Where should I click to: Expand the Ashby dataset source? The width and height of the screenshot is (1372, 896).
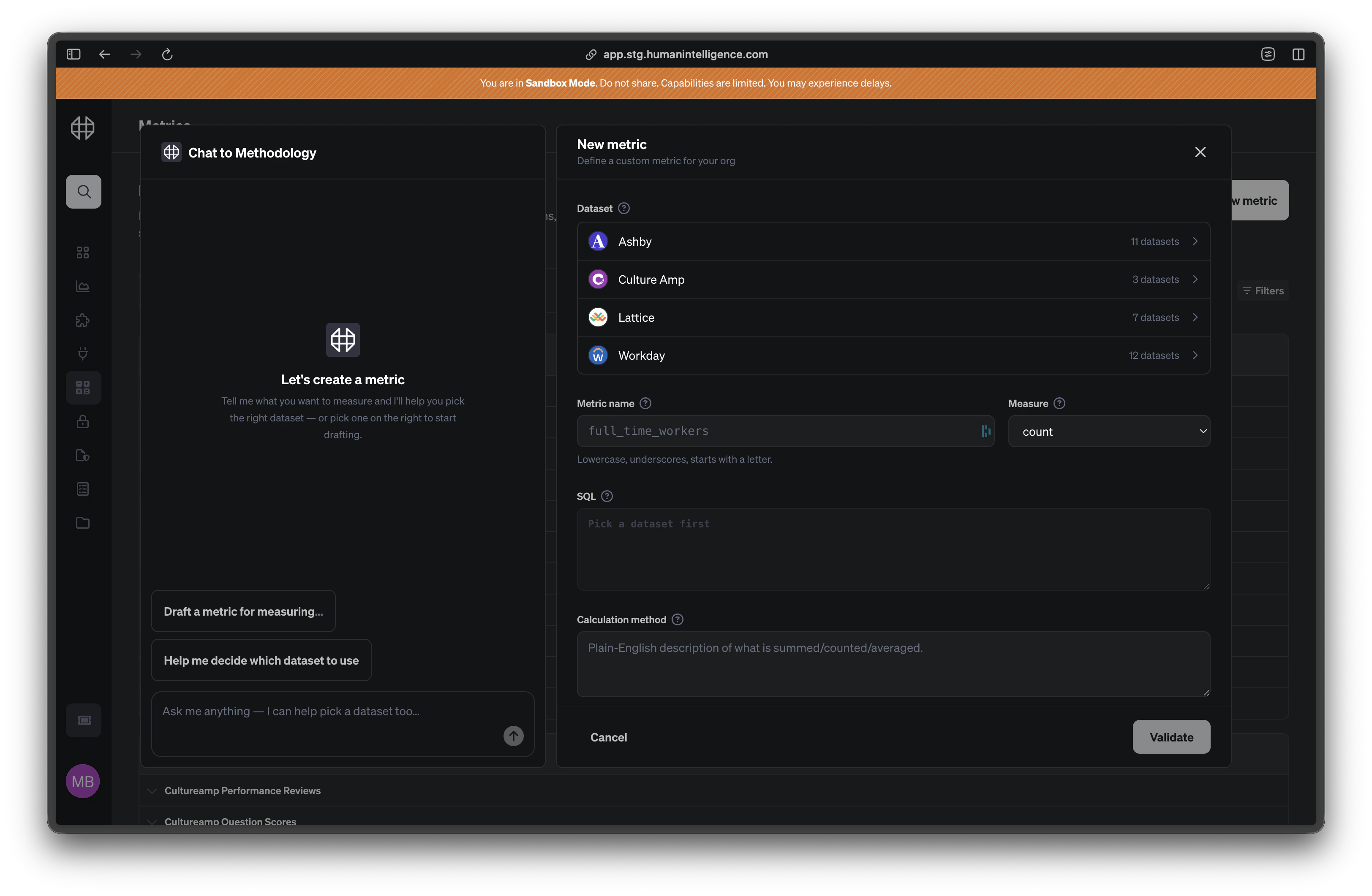pos(893,242)
